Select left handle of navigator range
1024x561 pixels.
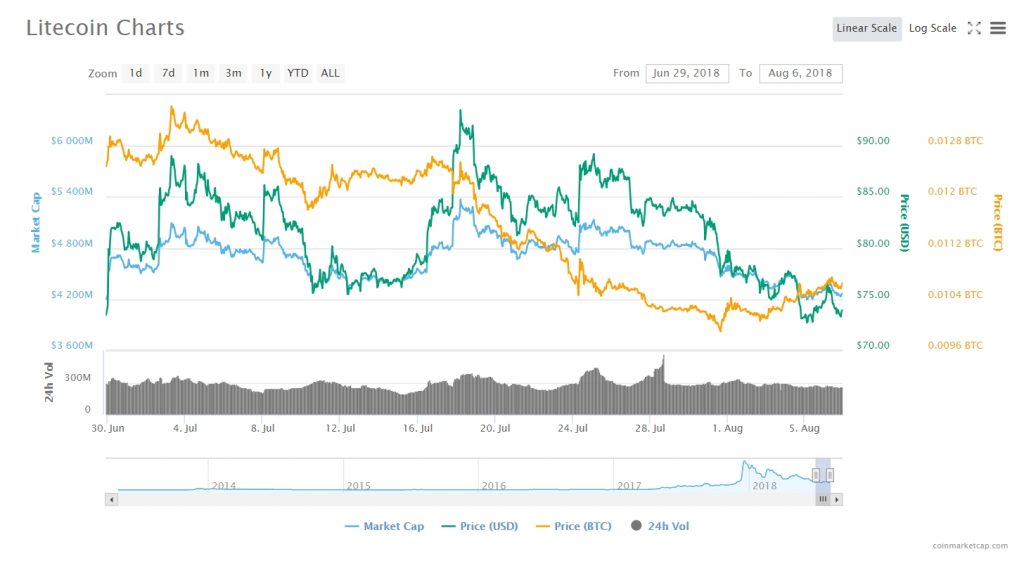click(816, 475)
